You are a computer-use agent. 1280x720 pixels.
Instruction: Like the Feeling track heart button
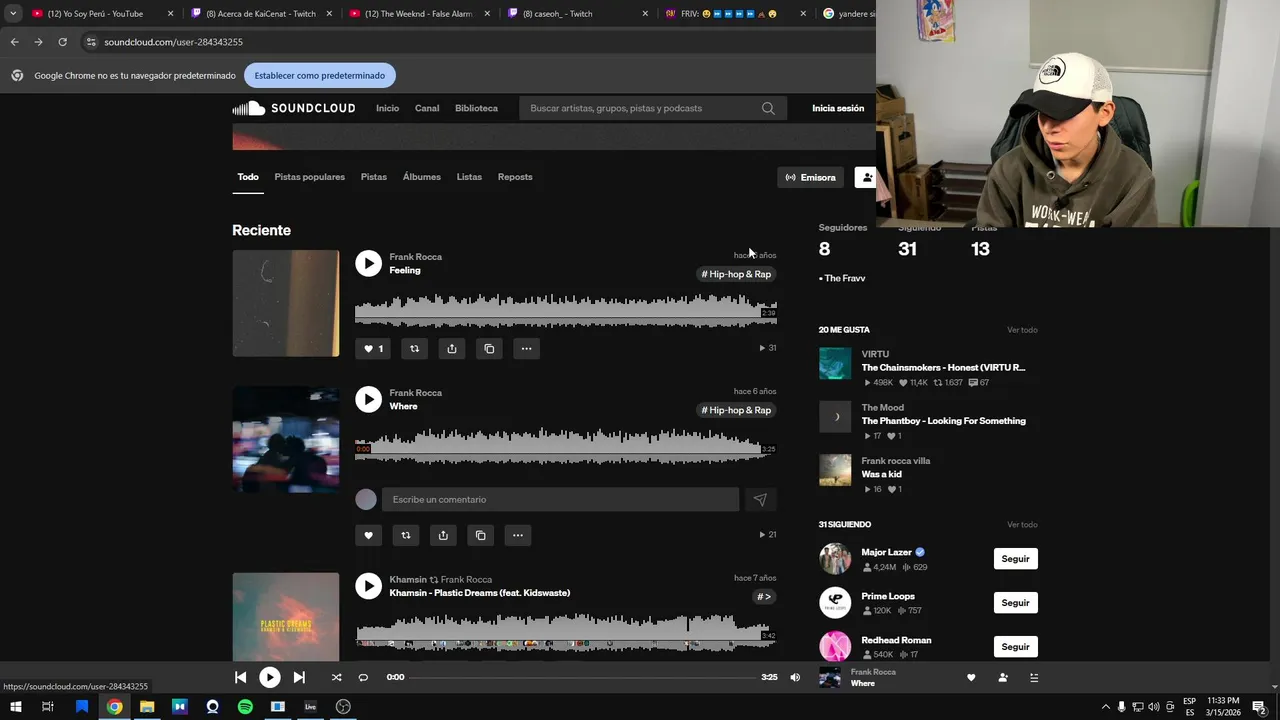(373, 349)
